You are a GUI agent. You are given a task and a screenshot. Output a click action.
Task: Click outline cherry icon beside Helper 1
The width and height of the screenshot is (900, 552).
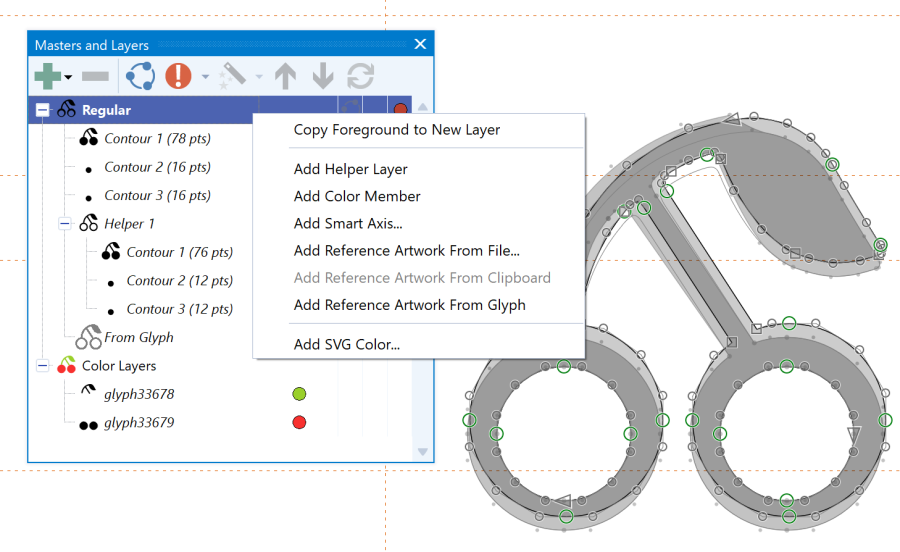(x=88, y=223)
